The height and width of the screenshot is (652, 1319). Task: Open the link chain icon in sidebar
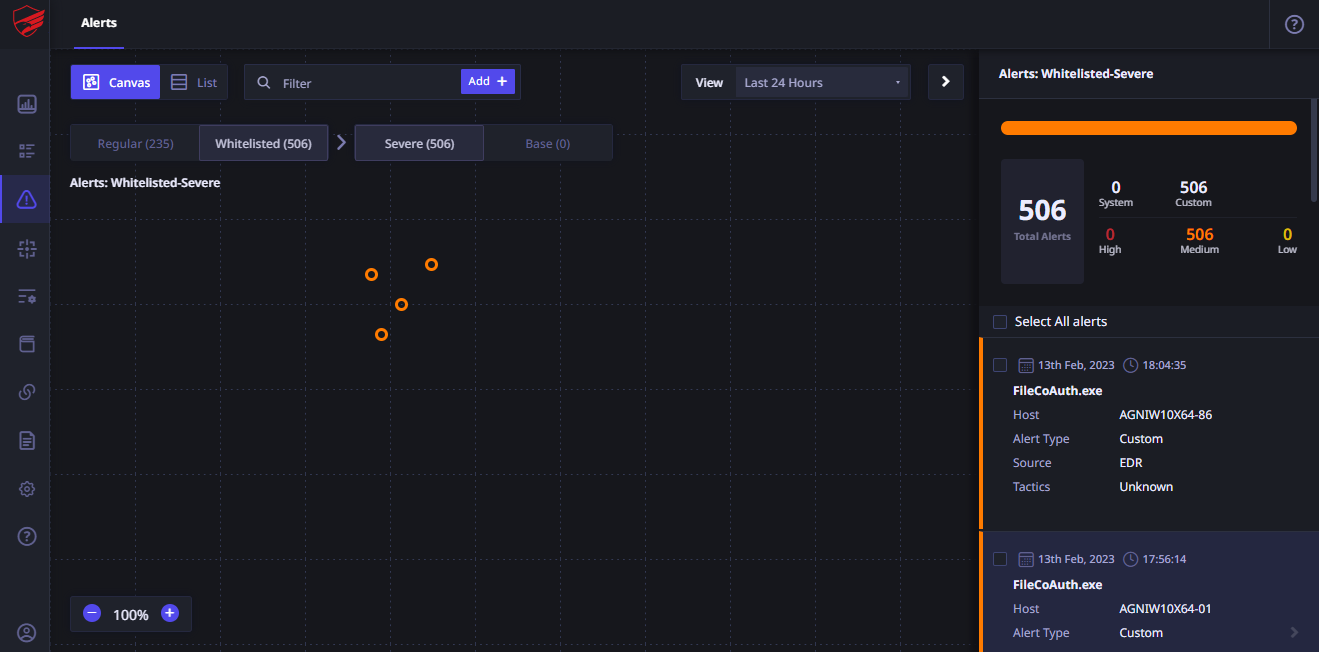point(27,392)
